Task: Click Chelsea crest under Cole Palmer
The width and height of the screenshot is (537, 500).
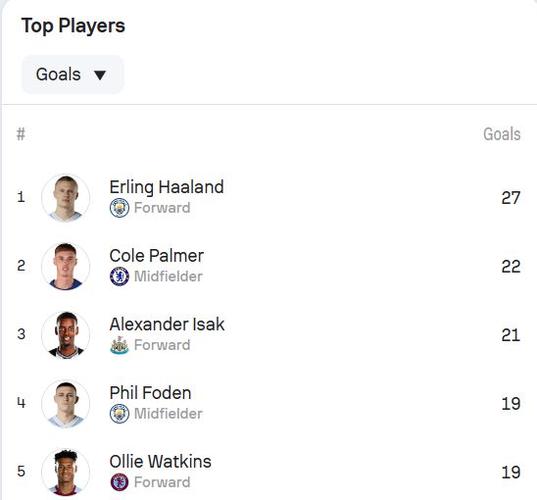Action: (119, 276)
